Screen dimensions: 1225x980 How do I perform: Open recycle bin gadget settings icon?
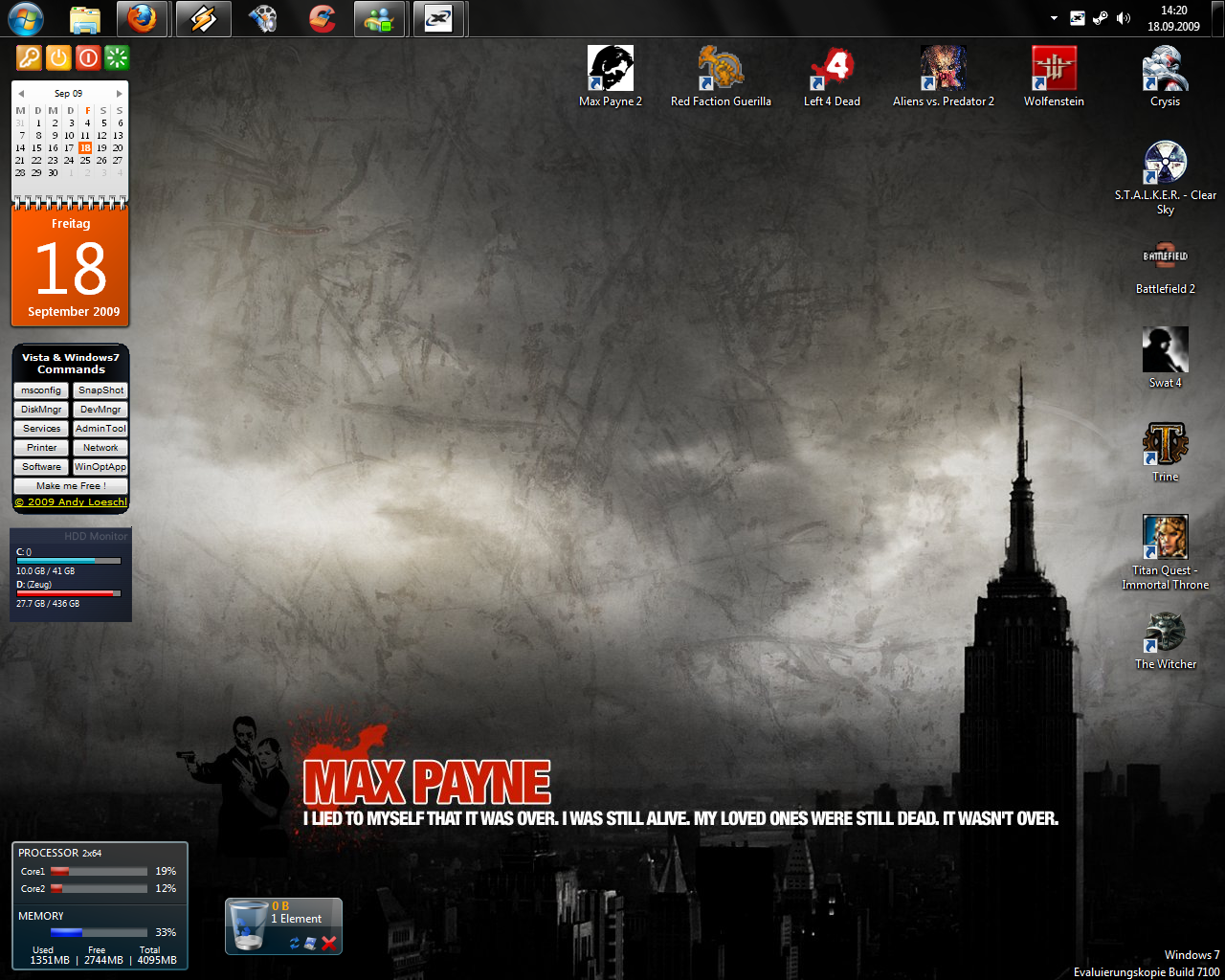310,944
